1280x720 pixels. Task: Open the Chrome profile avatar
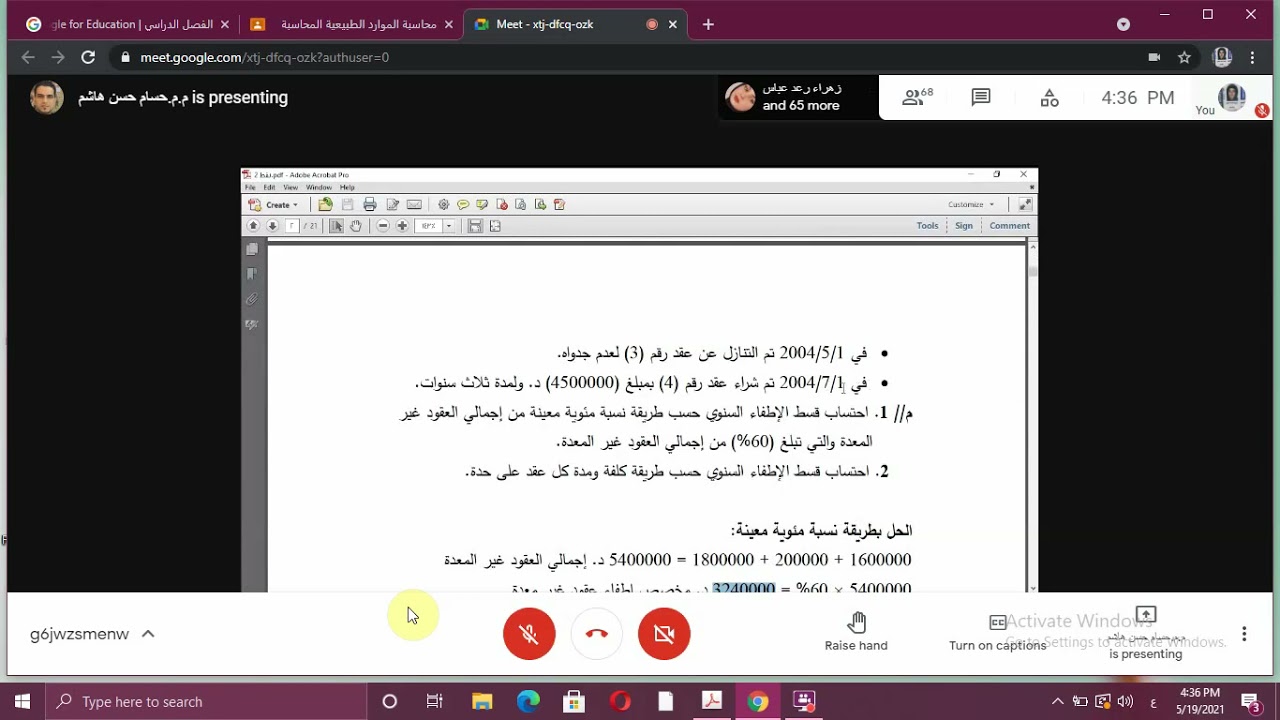coord(1221,58)
